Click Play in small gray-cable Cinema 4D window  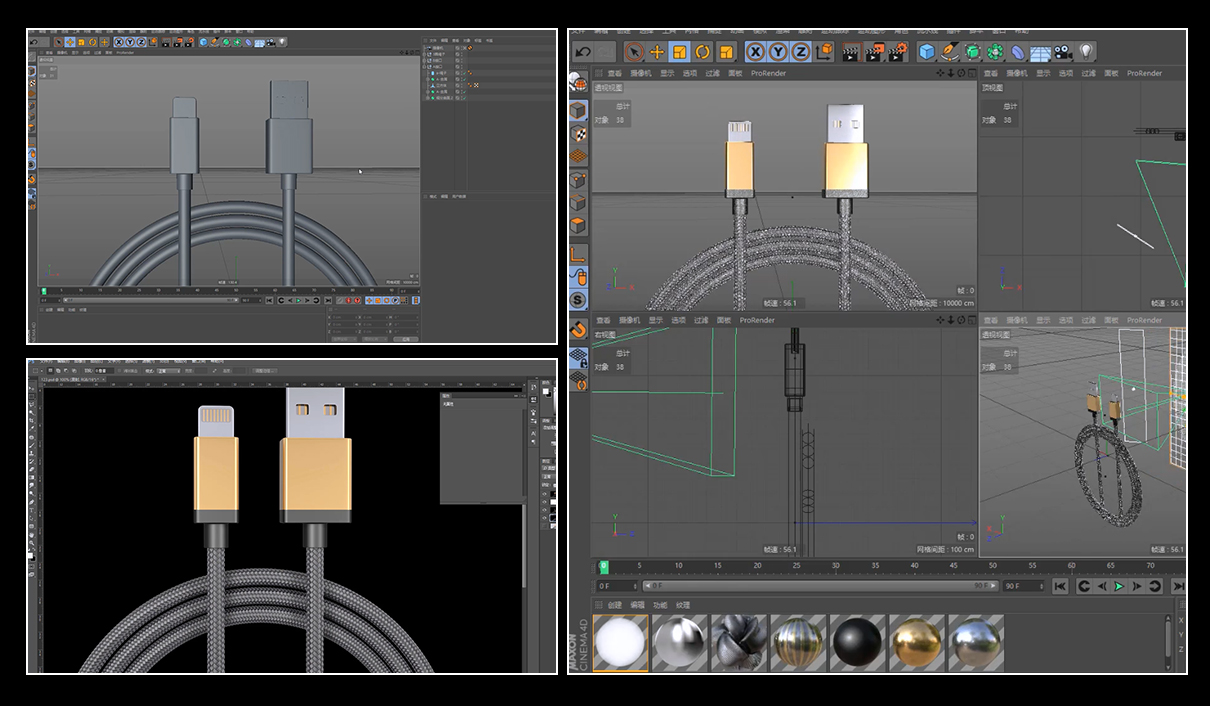click(298, 300)
